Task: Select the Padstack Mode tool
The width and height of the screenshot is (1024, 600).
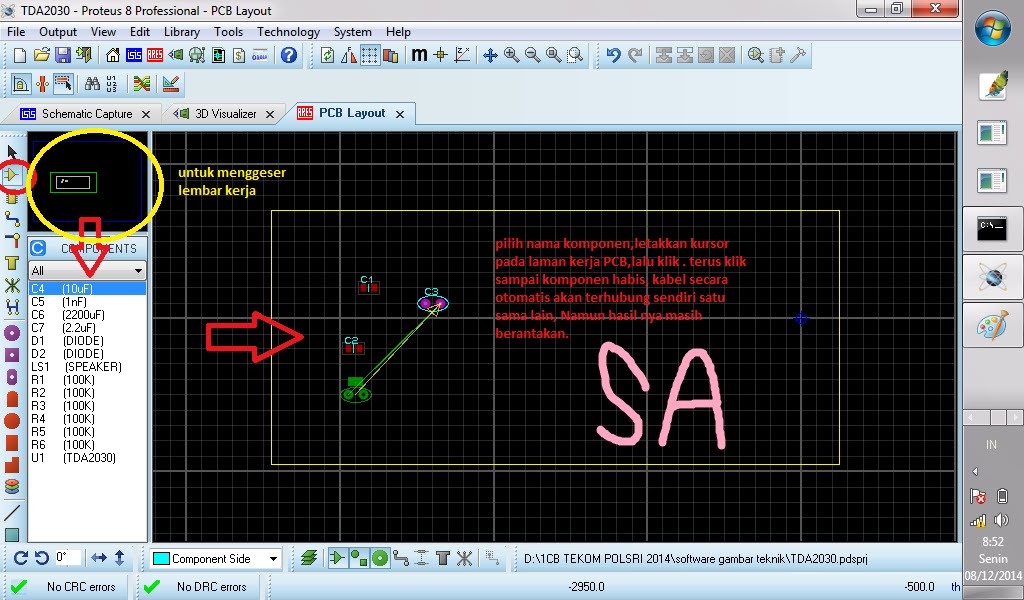Action: point(12,486)
